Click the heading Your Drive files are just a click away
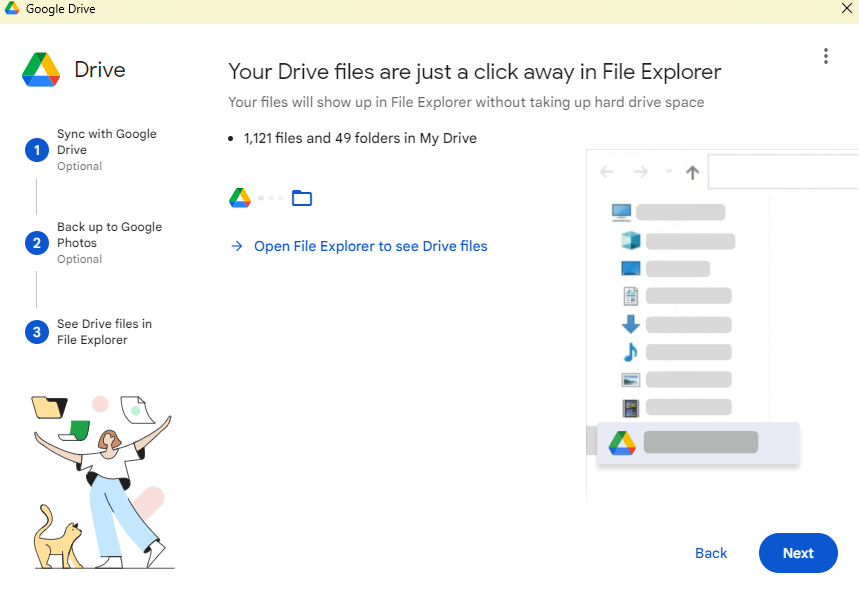Screen dimensions: 859x589 474,72
